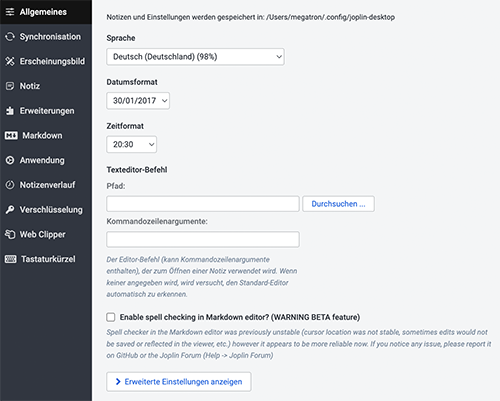Click the Markdown logo icon in sidebar
Viewport: 500px width, 401px height.
(11, 135)
